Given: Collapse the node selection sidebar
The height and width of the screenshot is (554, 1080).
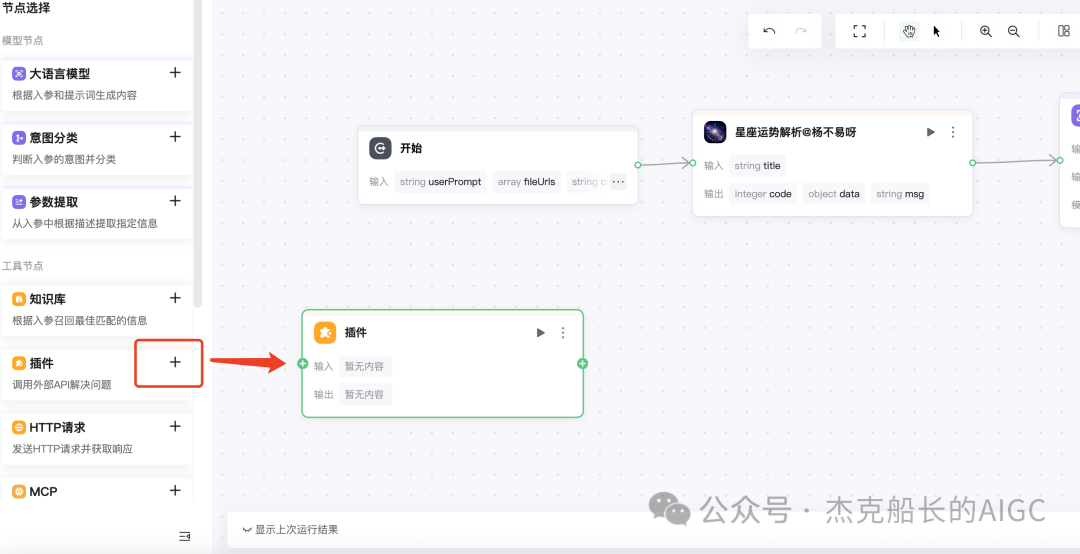Looking at the screenshot, I should (185, 536).
